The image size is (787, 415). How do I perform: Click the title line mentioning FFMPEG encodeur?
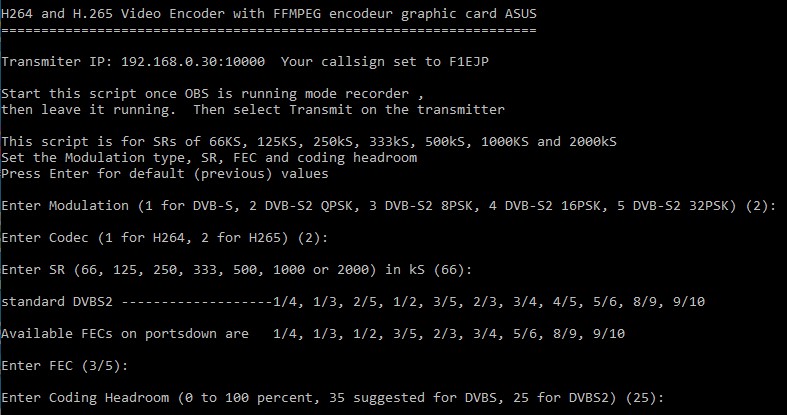pos(269,14)
